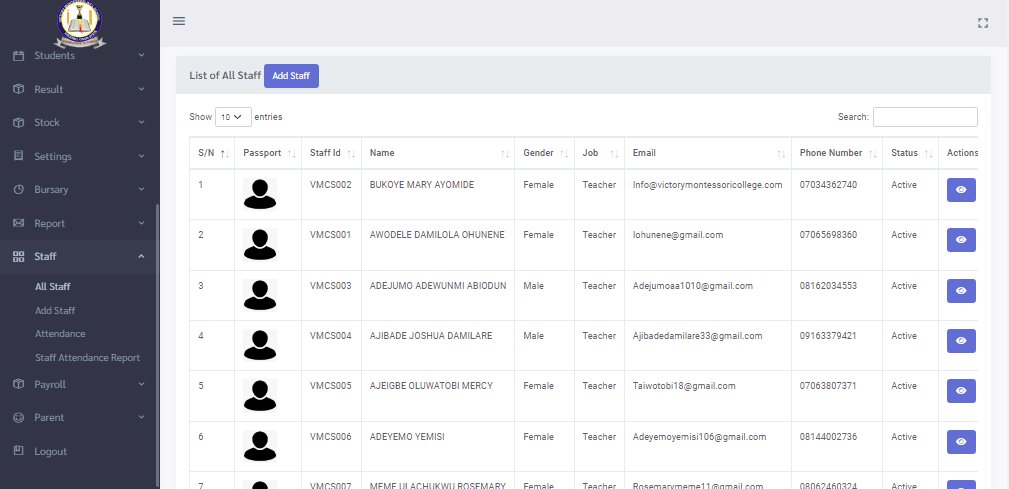Open Attendance submenu item
The height and width of the screenshot is (489, 1009).
(x=60, y=334)
